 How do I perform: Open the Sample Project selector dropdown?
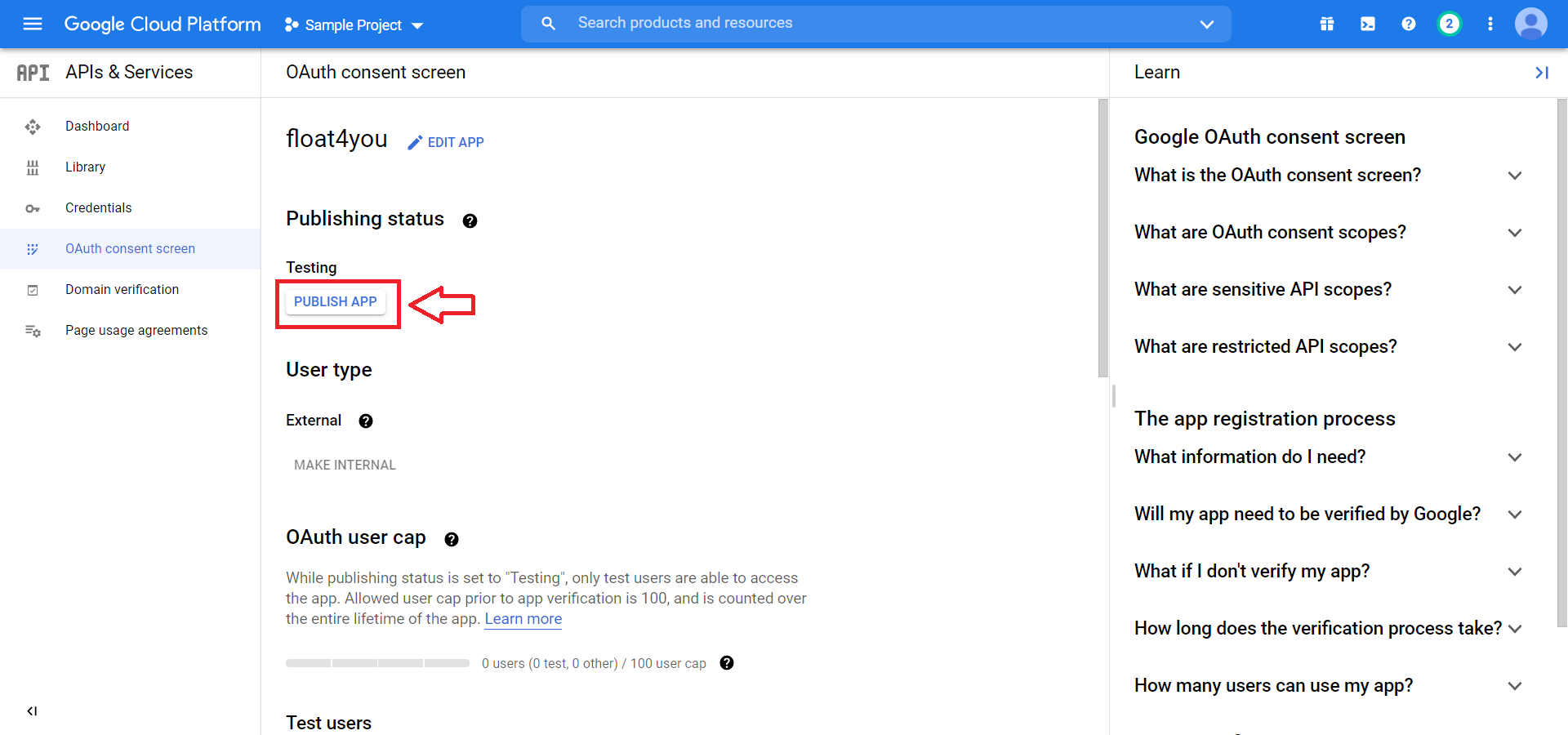354,25
